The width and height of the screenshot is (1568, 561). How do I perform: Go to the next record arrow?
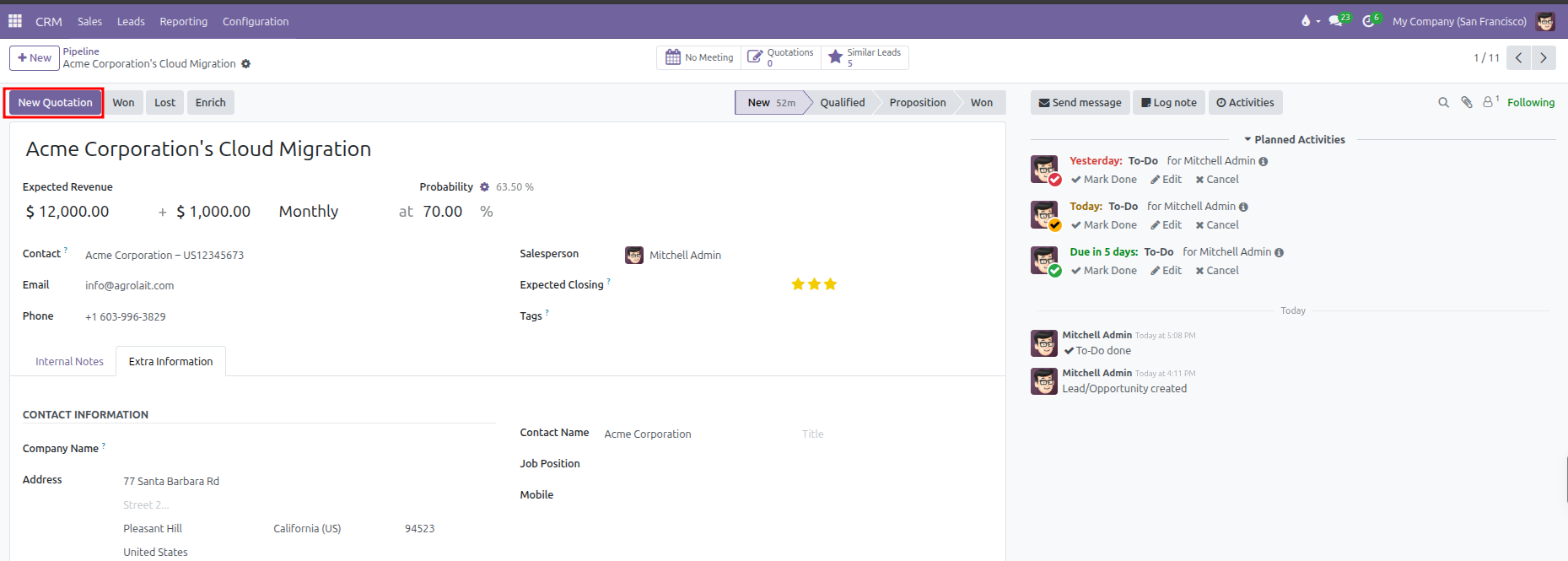(x=1544, y=57)
